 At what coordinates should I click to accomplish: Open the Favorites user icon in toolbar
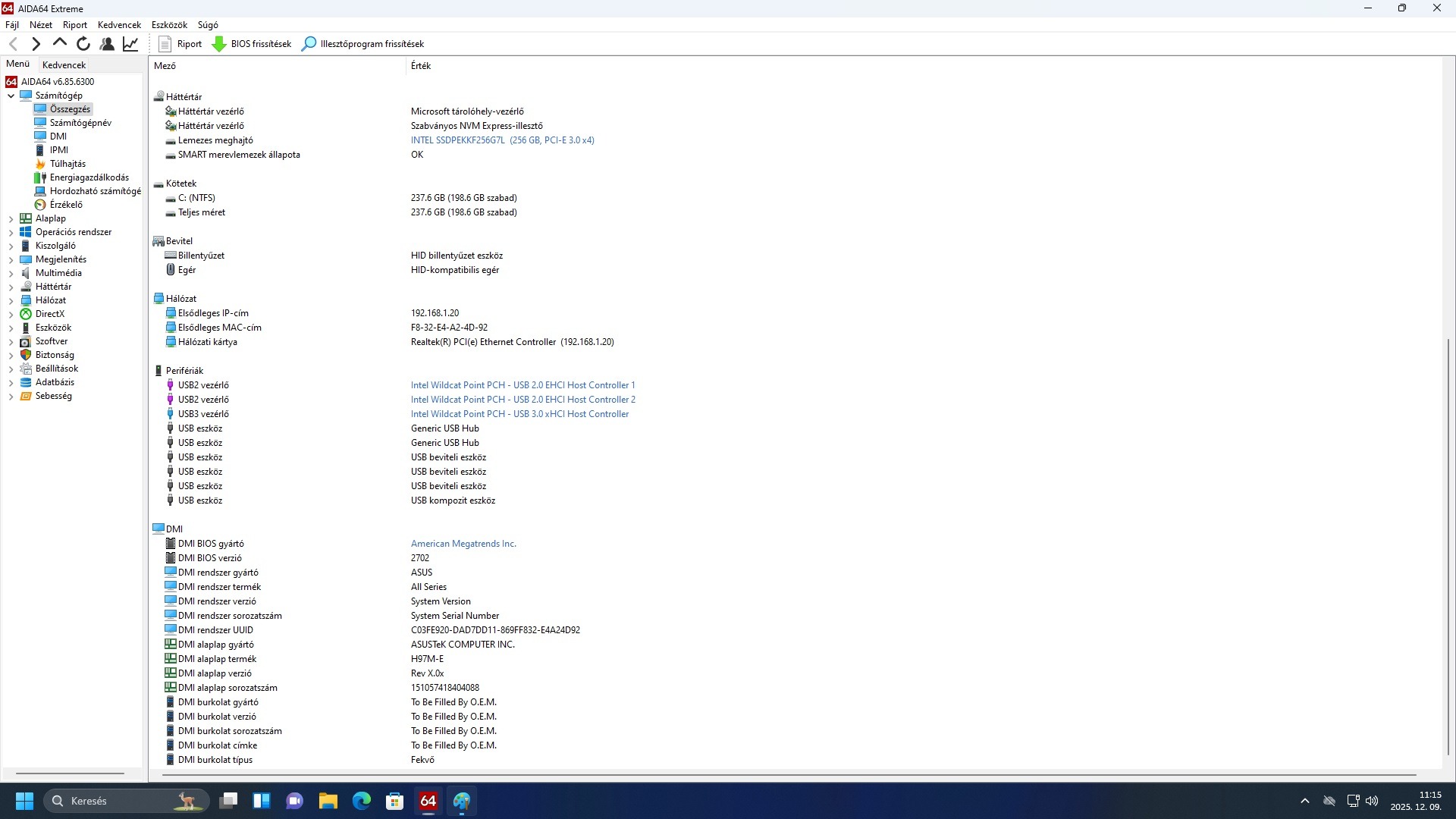coord(107,44)
